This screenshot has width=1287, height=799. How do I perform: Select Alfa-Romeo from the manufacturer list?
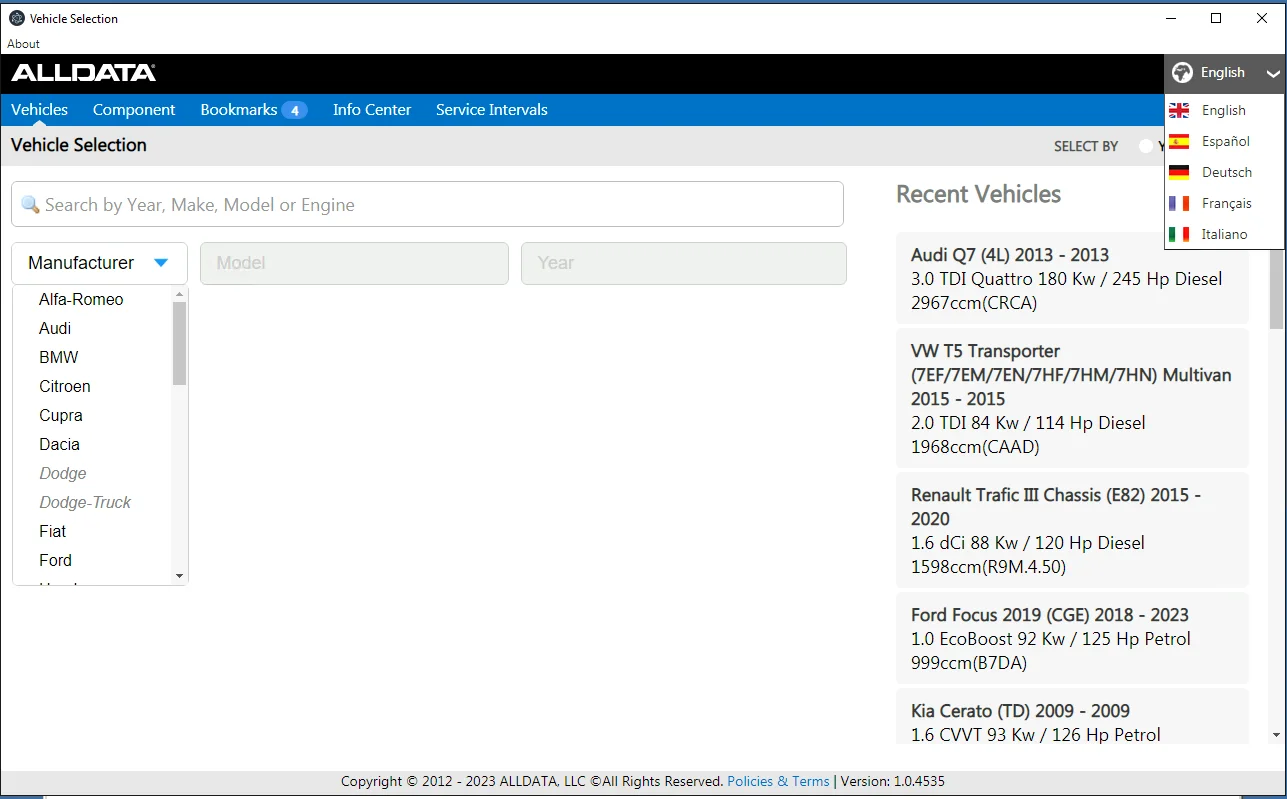[x=81, y=299]
